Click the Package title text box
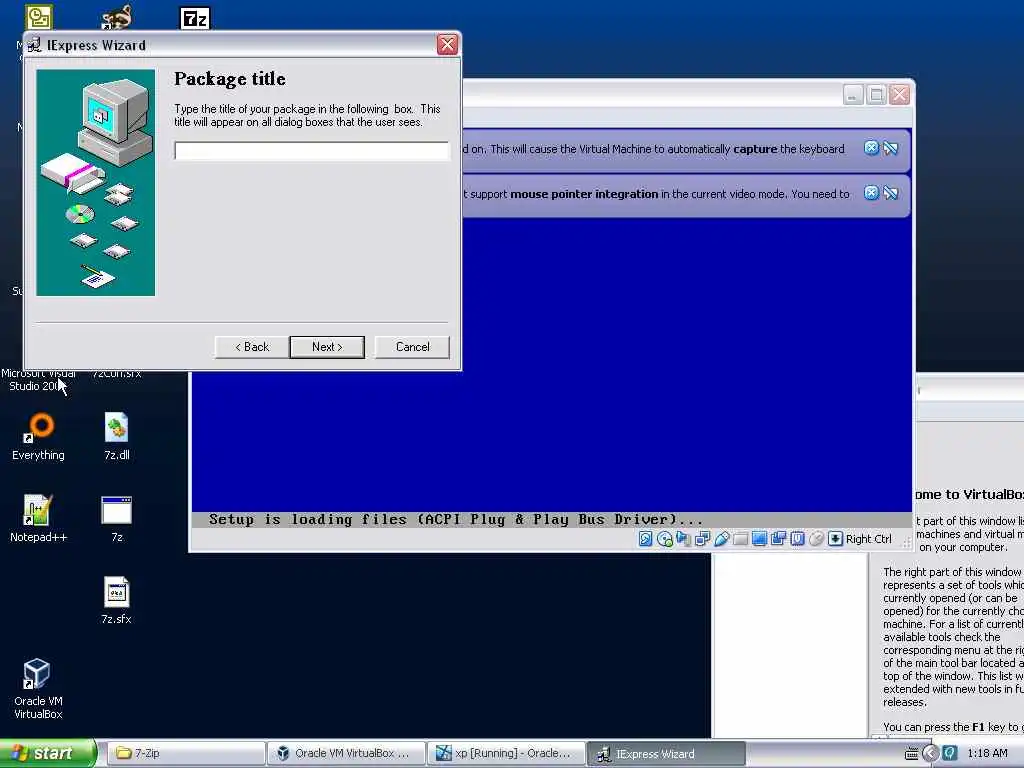This screenshot has width=1024, height=768. (312, 151)
